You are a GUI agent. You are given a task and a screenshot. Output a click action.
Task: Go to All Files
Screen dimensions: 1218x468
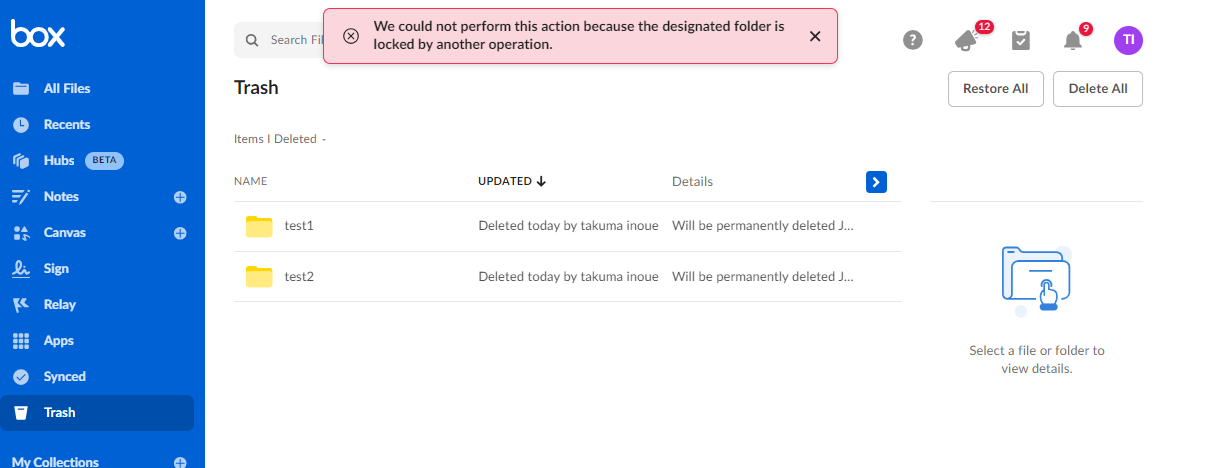(x=66, y=89)
